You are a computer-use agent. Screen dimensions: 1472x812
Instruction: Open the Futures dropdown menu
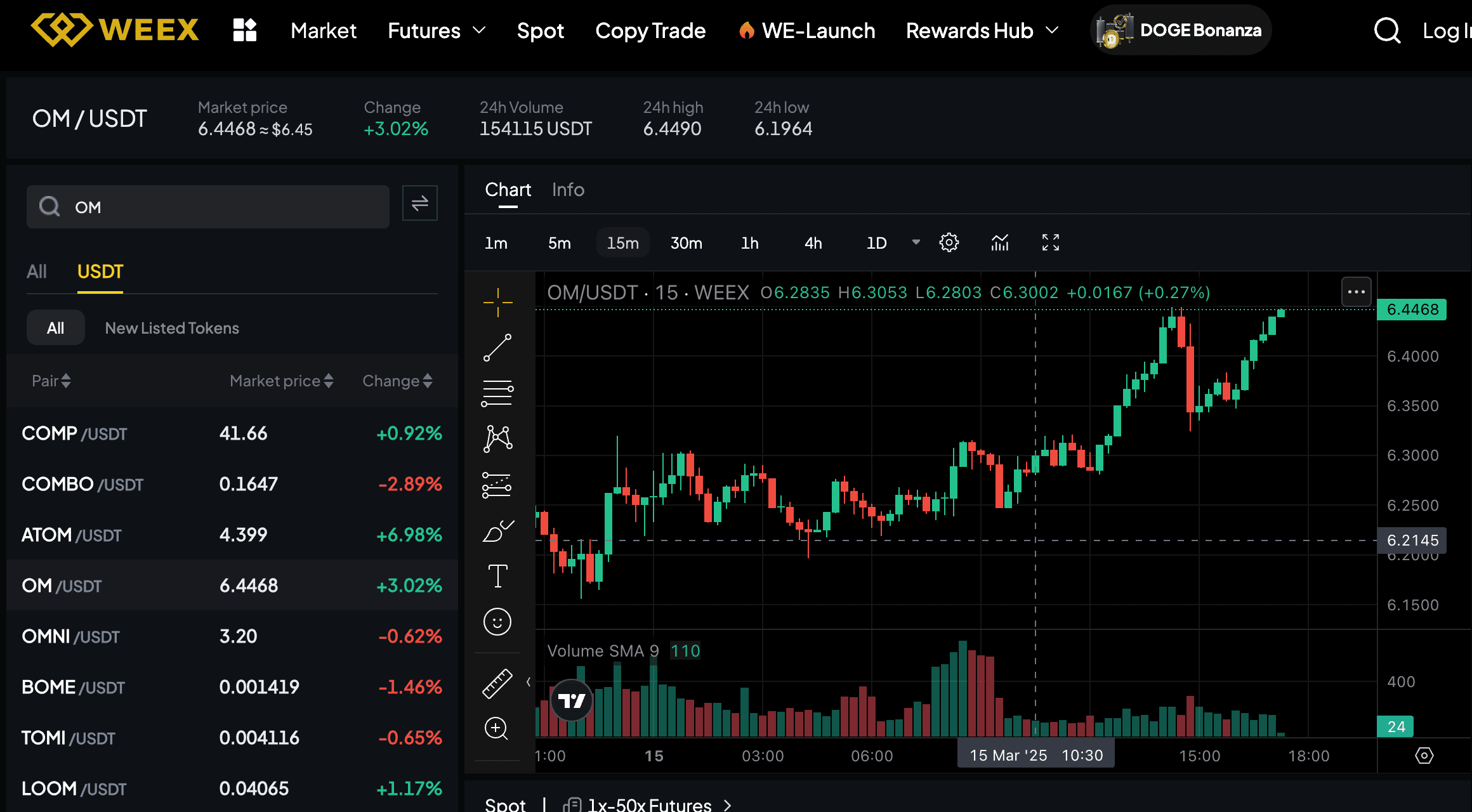click(x=437, y=30)
